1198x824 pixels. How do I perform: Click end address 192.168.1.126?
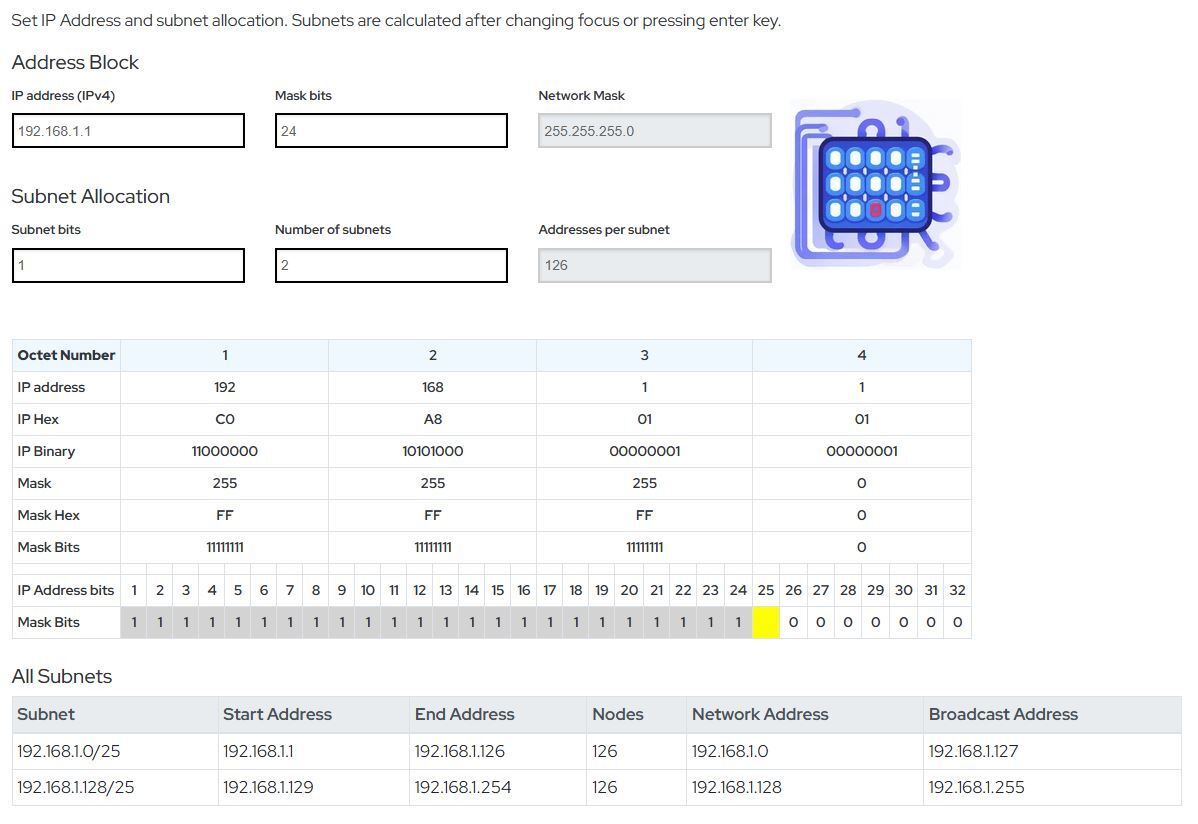tap(460, 751)
